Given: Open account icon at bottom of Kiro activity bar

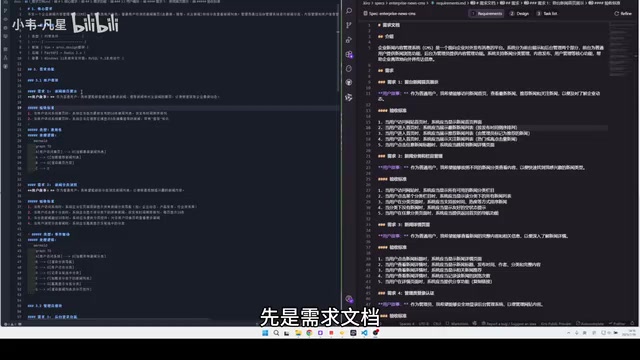Looking at the screenshot, I should tap(349, 299).
